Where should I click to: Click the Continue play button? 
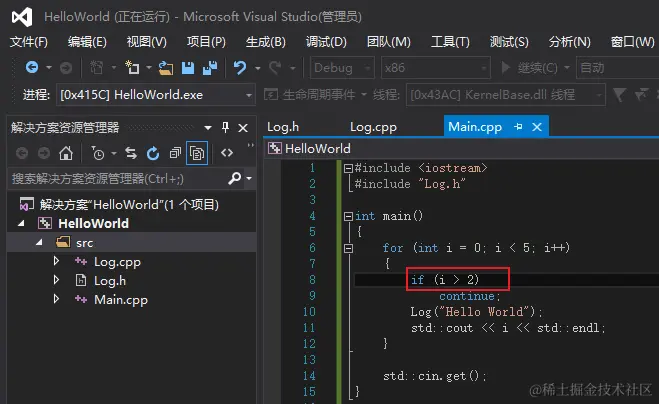click(506, 67)
